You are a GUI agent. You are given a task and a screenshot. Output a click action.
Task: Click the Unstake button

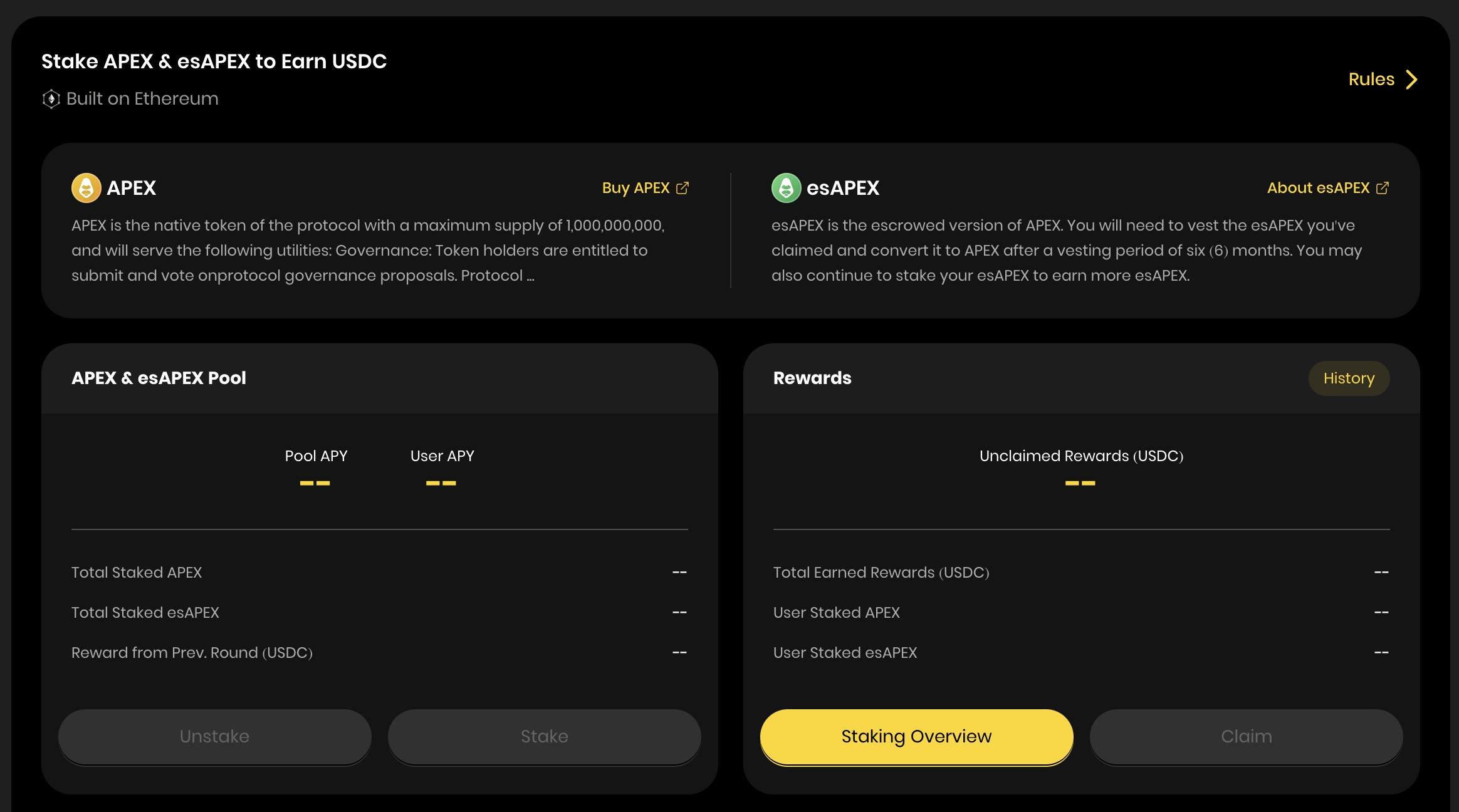click(214, 737)
